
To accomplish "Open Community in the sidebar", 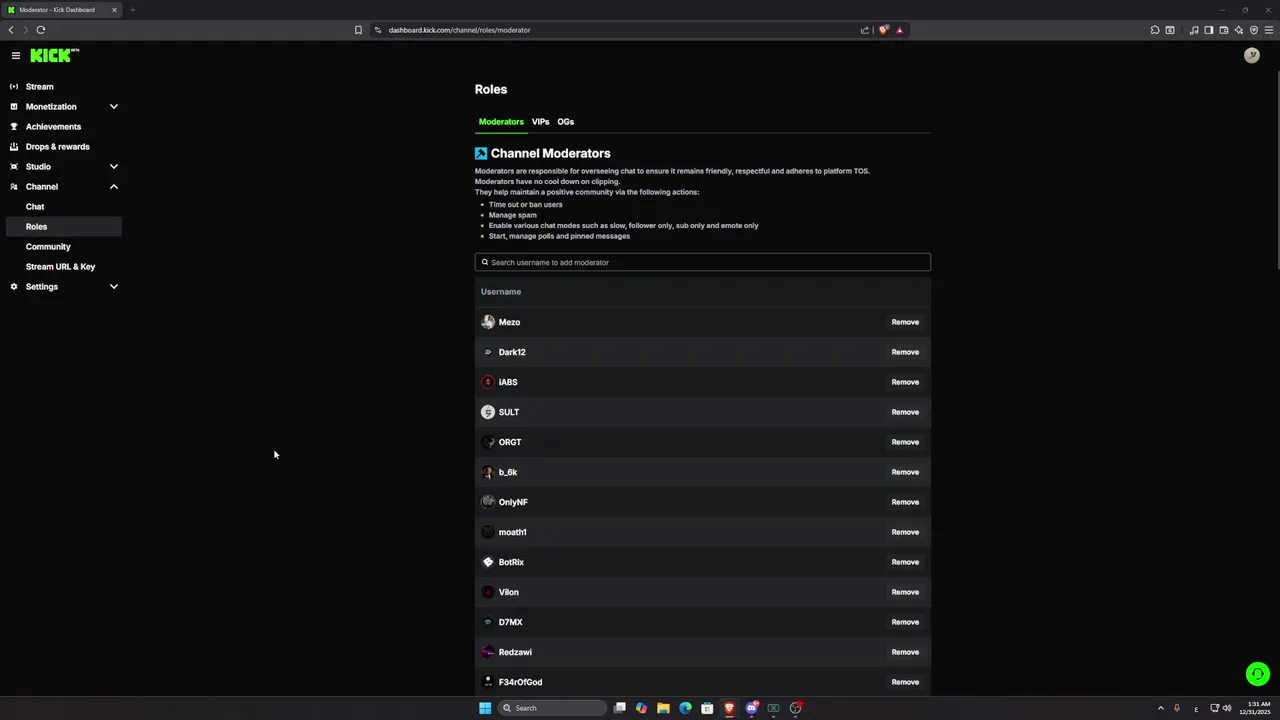I will pos(48,247).
